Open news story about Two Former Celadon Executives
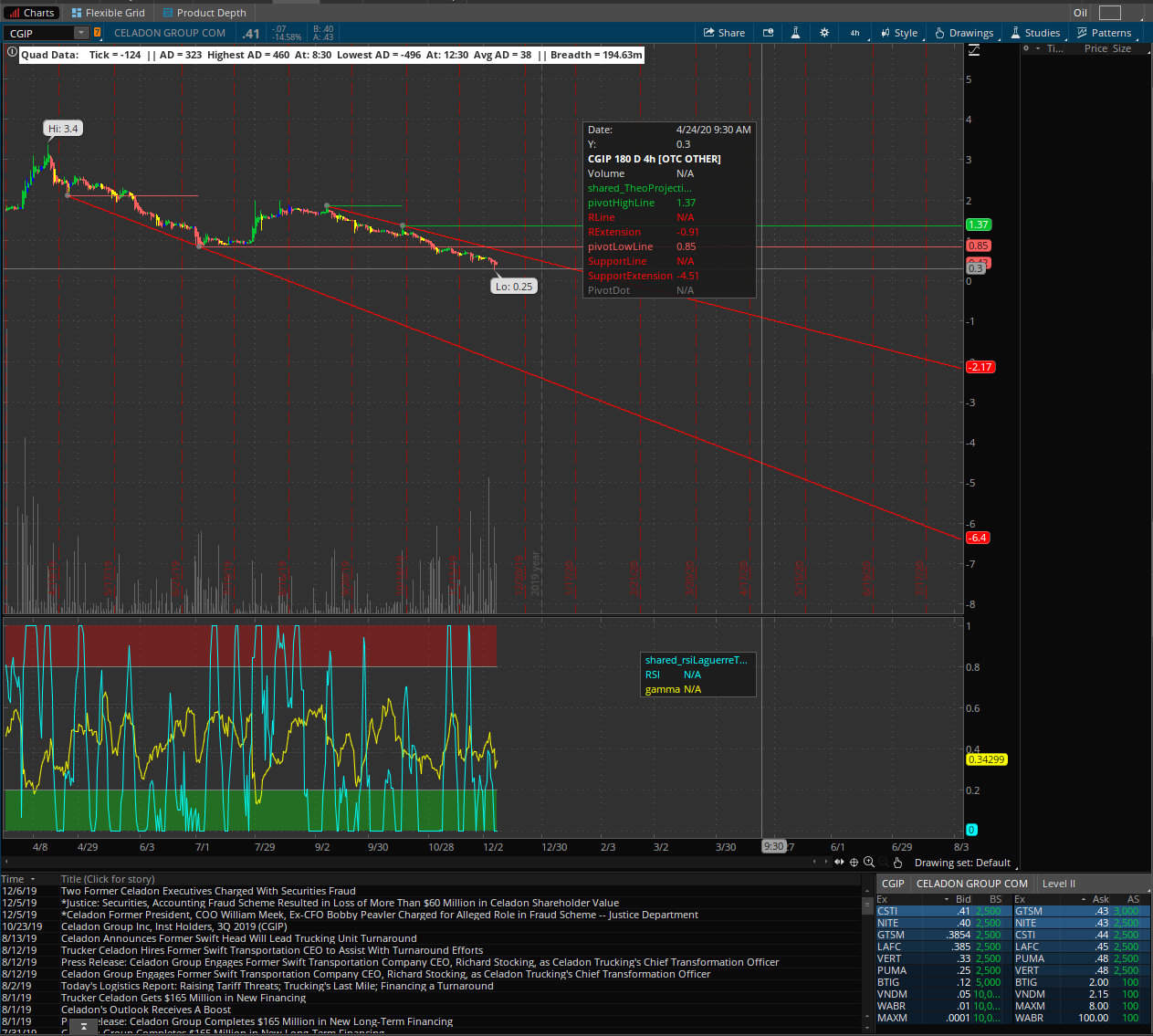This screenshot has height=1036, width=1153. tap(208, 891)
